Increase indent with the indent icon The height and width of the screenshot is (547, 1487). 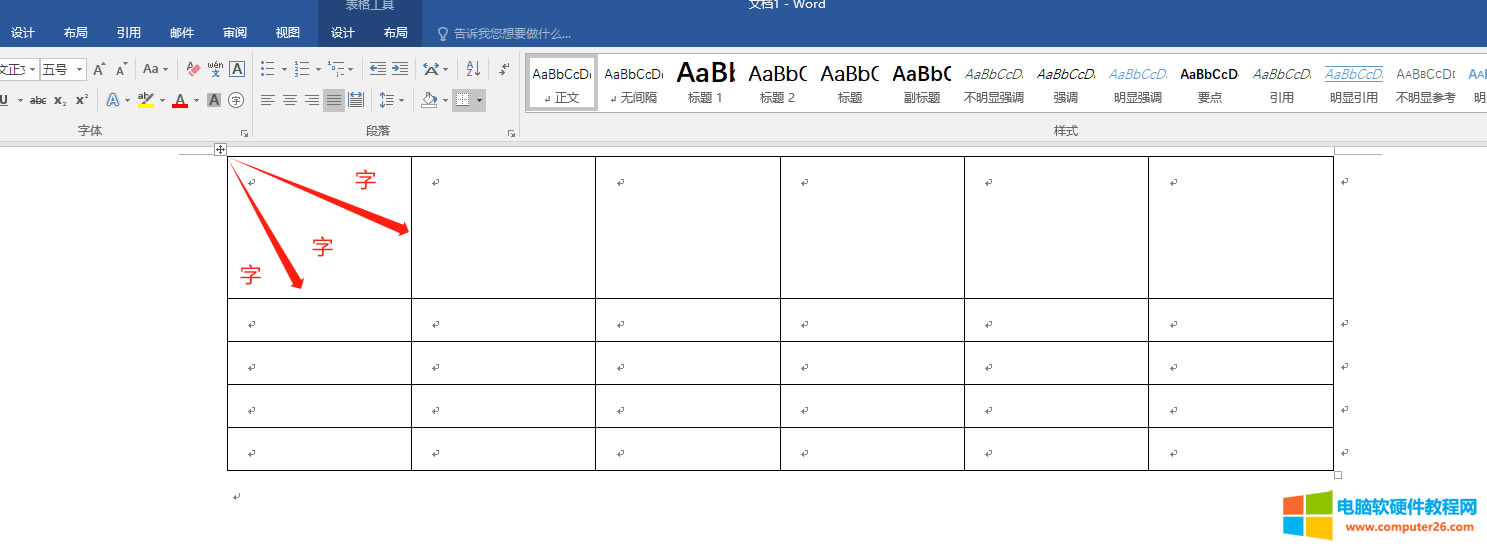[400, 69]
